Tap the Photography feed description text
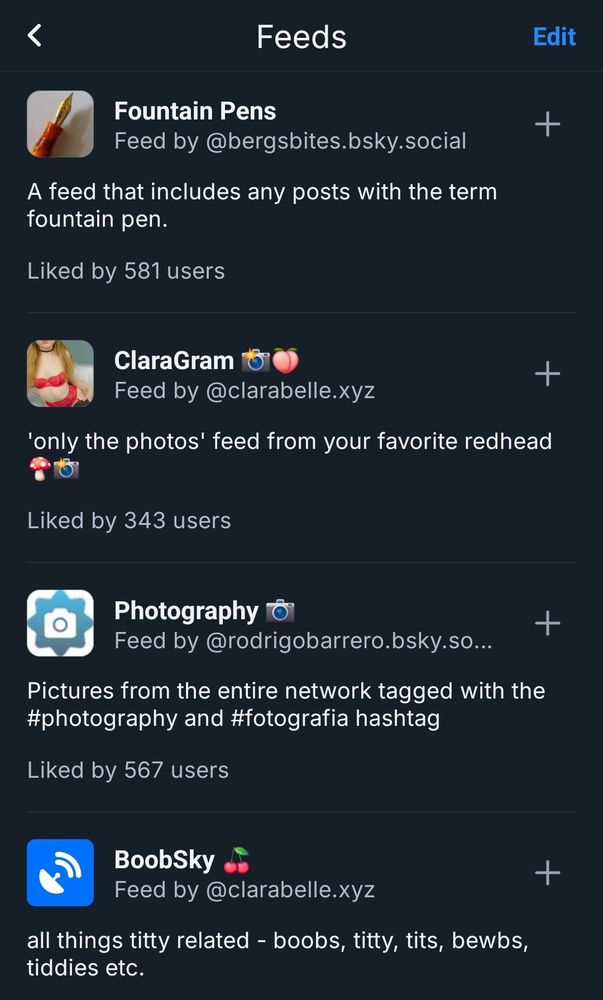 click(x=285, y=704)
